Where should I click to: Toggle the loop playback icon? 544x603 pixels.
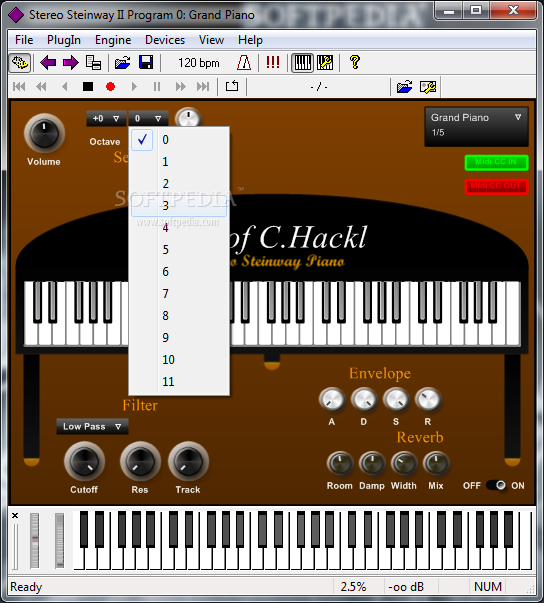(x=232, y=86)
